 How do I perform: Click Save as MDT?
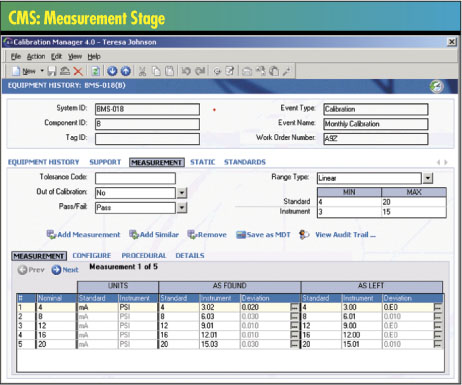263,235
